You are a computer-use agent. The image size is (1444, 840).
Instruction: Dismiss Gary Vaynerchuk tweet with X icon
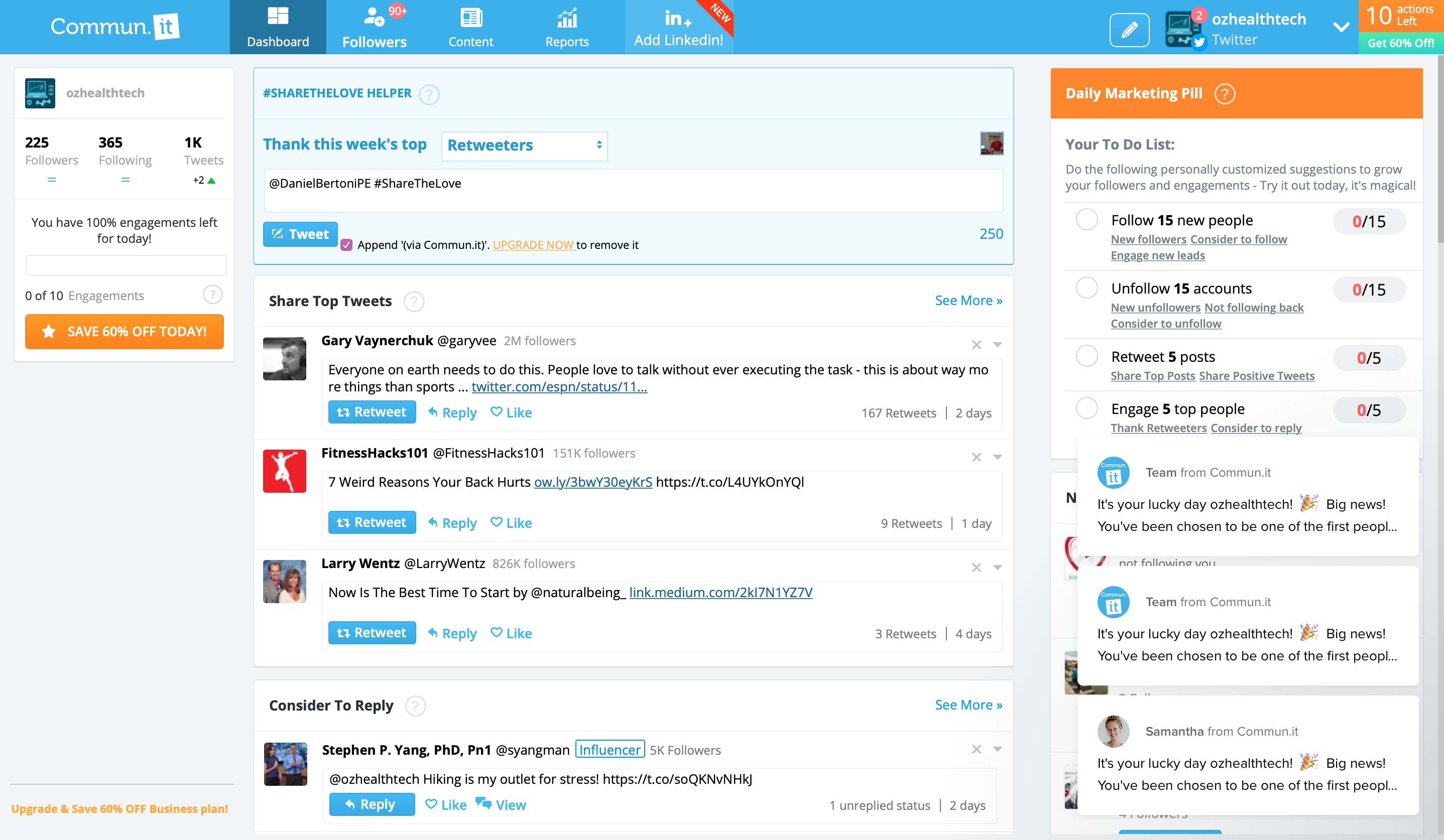[977, 345]
